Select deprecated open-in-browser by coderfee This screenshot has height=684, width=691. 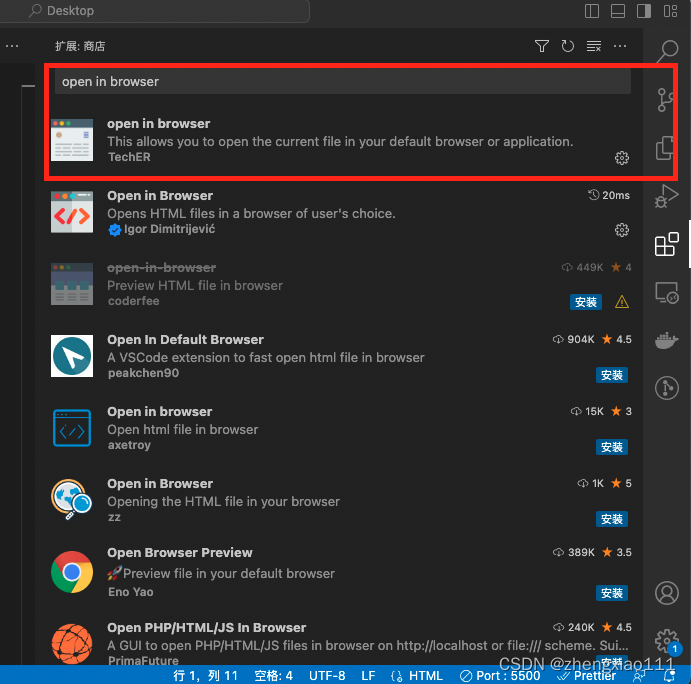340,284
